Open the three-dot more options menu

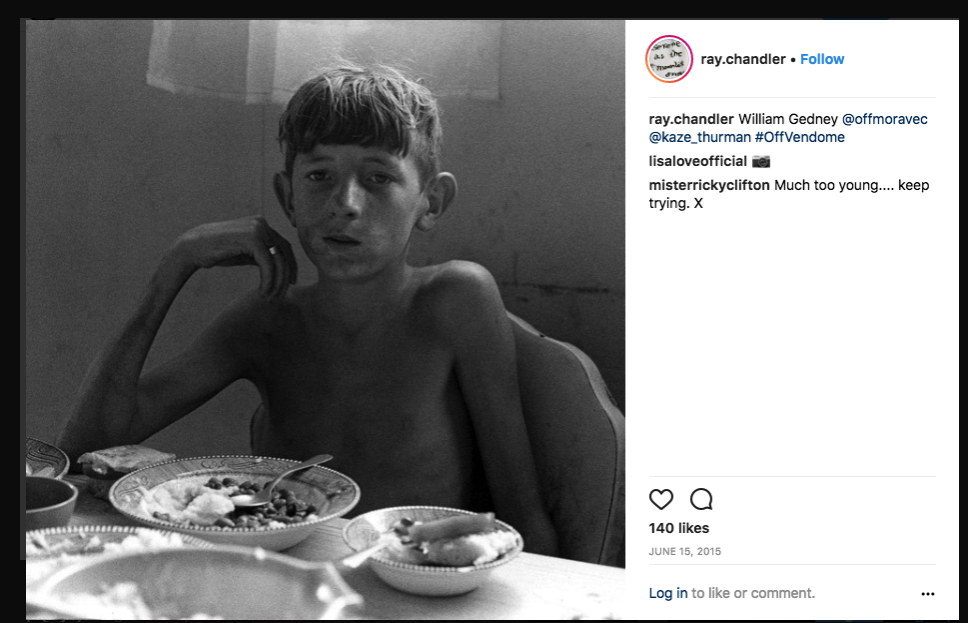927,594
